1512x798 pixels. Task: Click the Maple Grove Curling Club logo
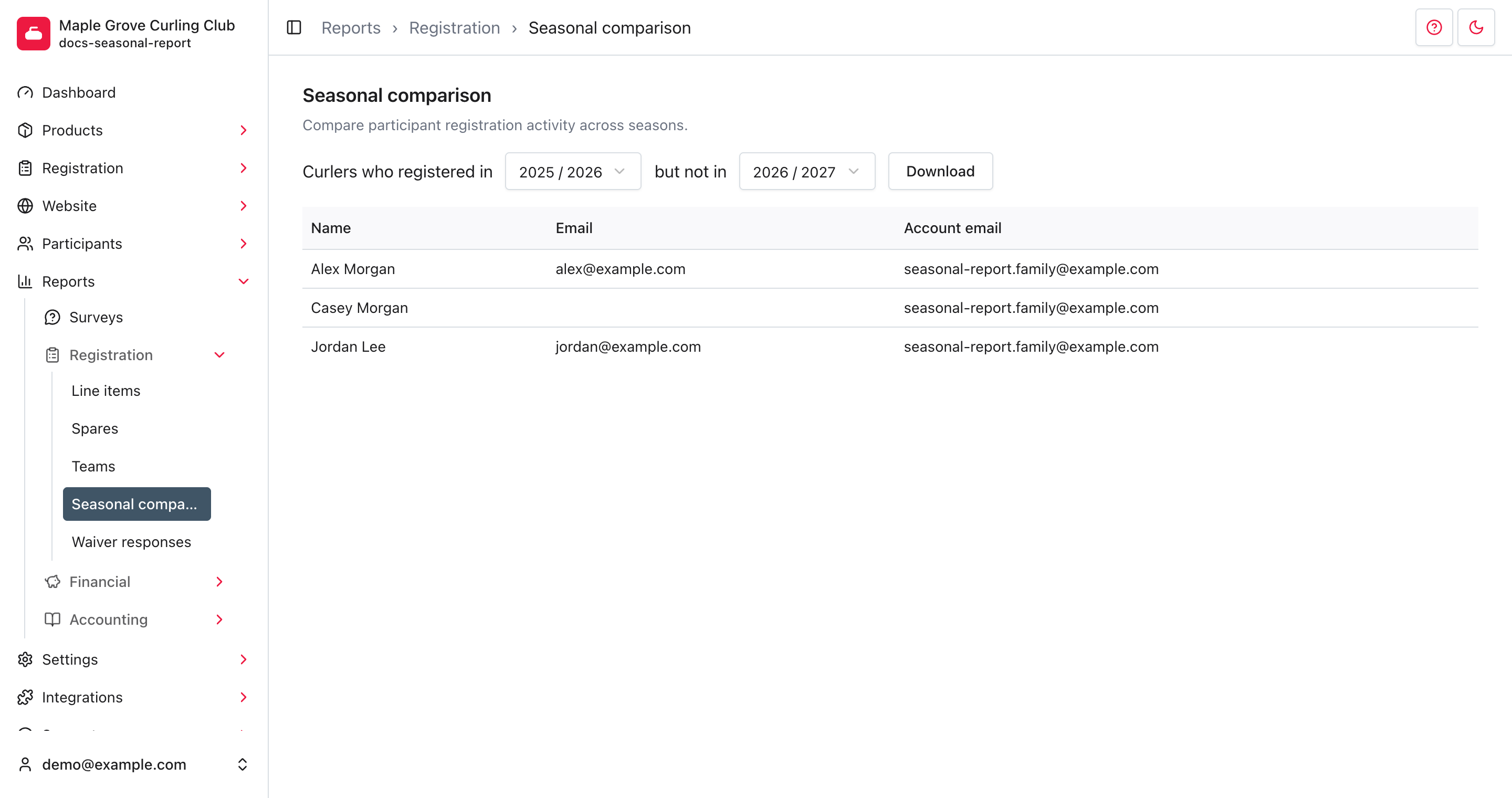34,34
